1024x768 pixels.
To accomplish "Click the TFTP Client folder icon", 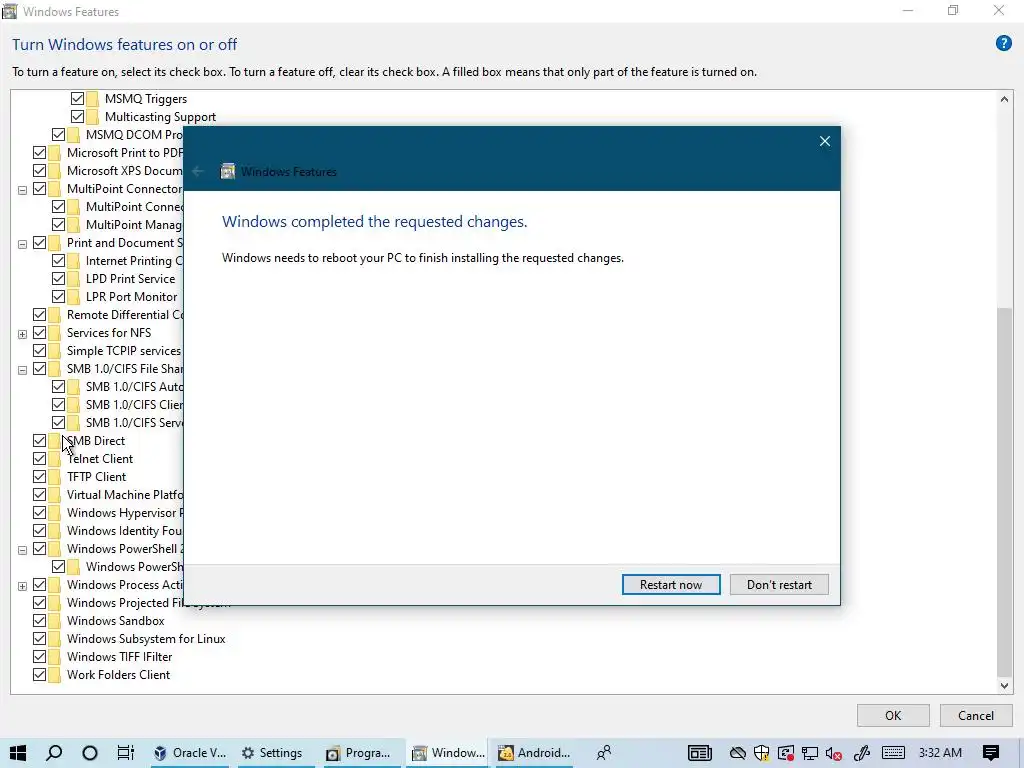I will tap(55, 477).
